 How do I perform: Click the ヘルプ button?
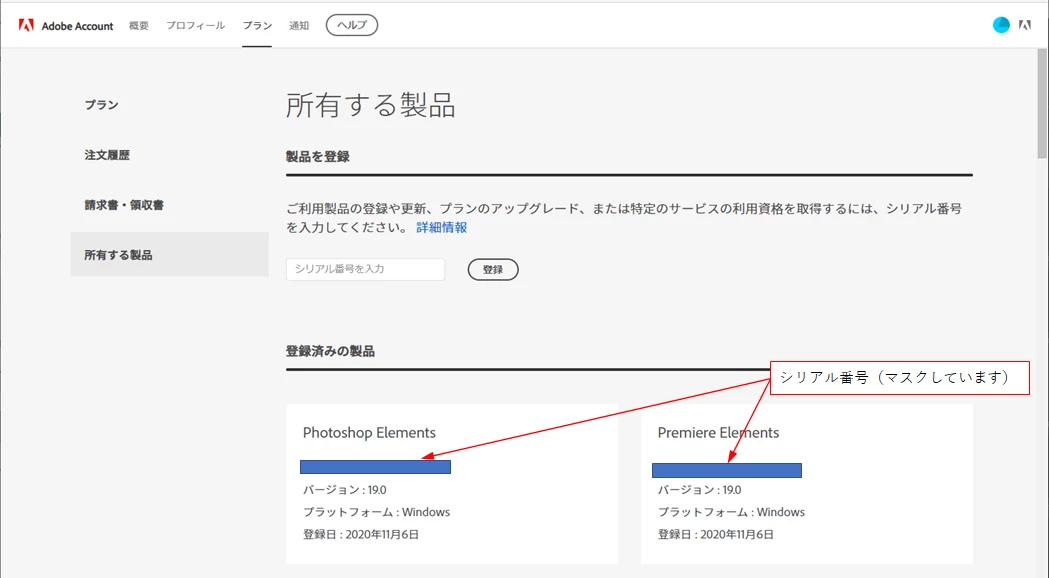pyautogui.click(x=352, y=25)
